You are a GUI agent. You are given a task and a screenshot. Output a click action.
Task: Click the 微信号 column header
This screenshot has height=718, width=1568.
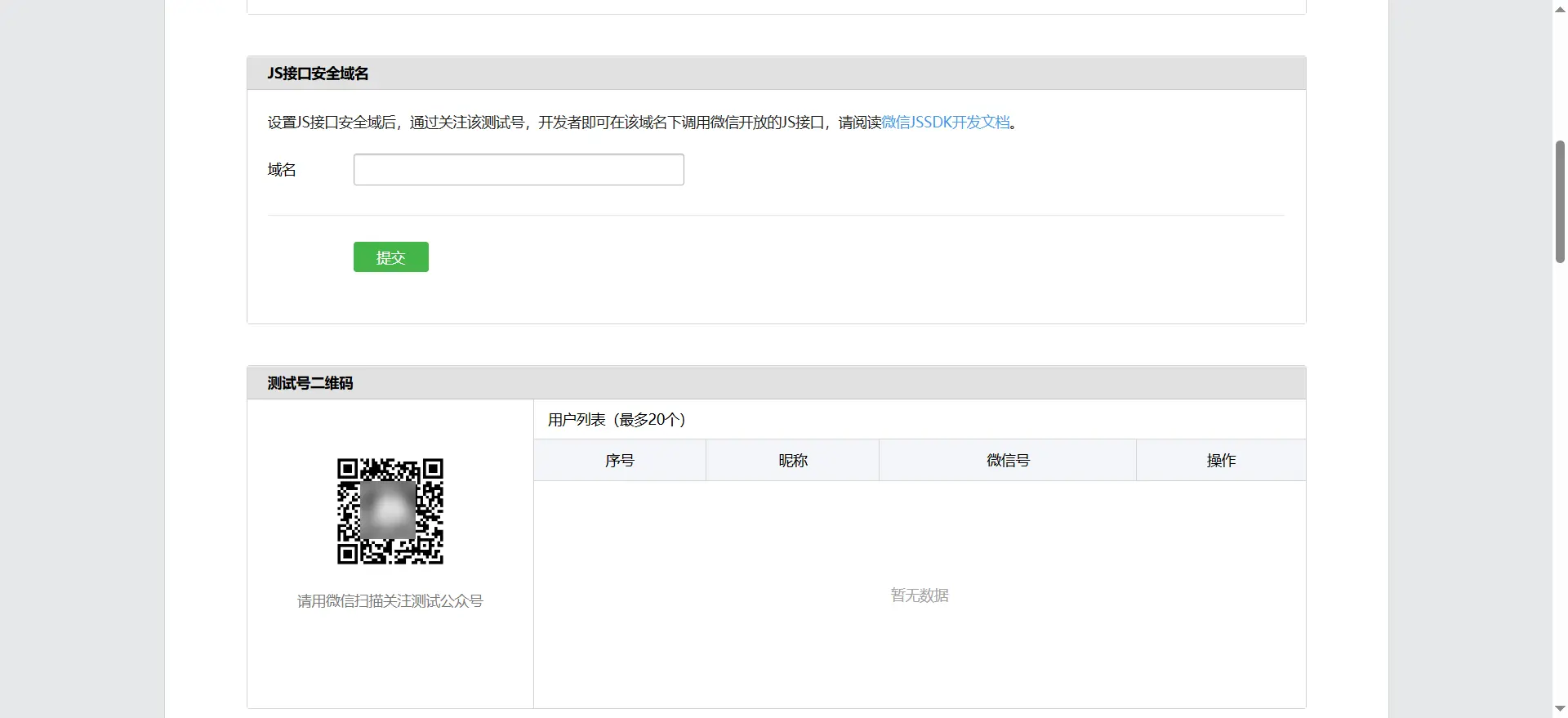(1008, 460)
